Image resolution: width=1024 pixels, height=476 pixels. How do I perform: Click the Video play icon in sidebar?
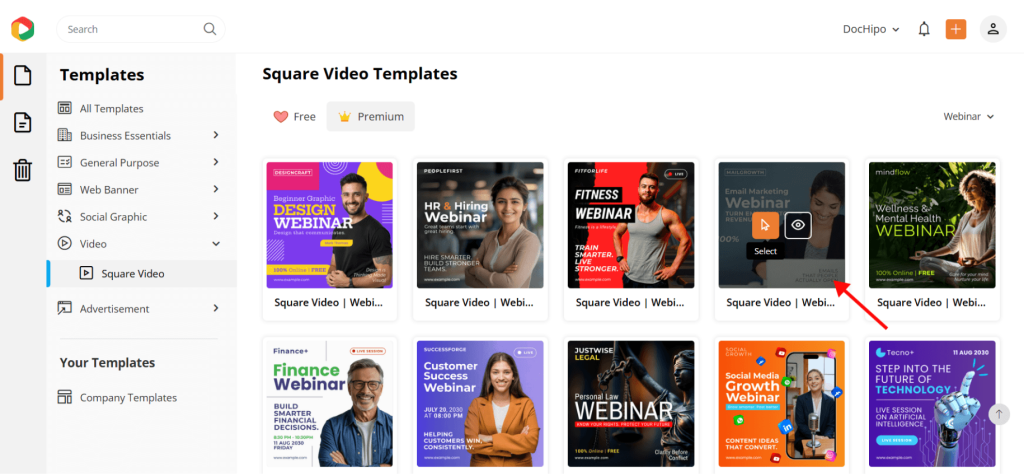click(x=65, y=244)
